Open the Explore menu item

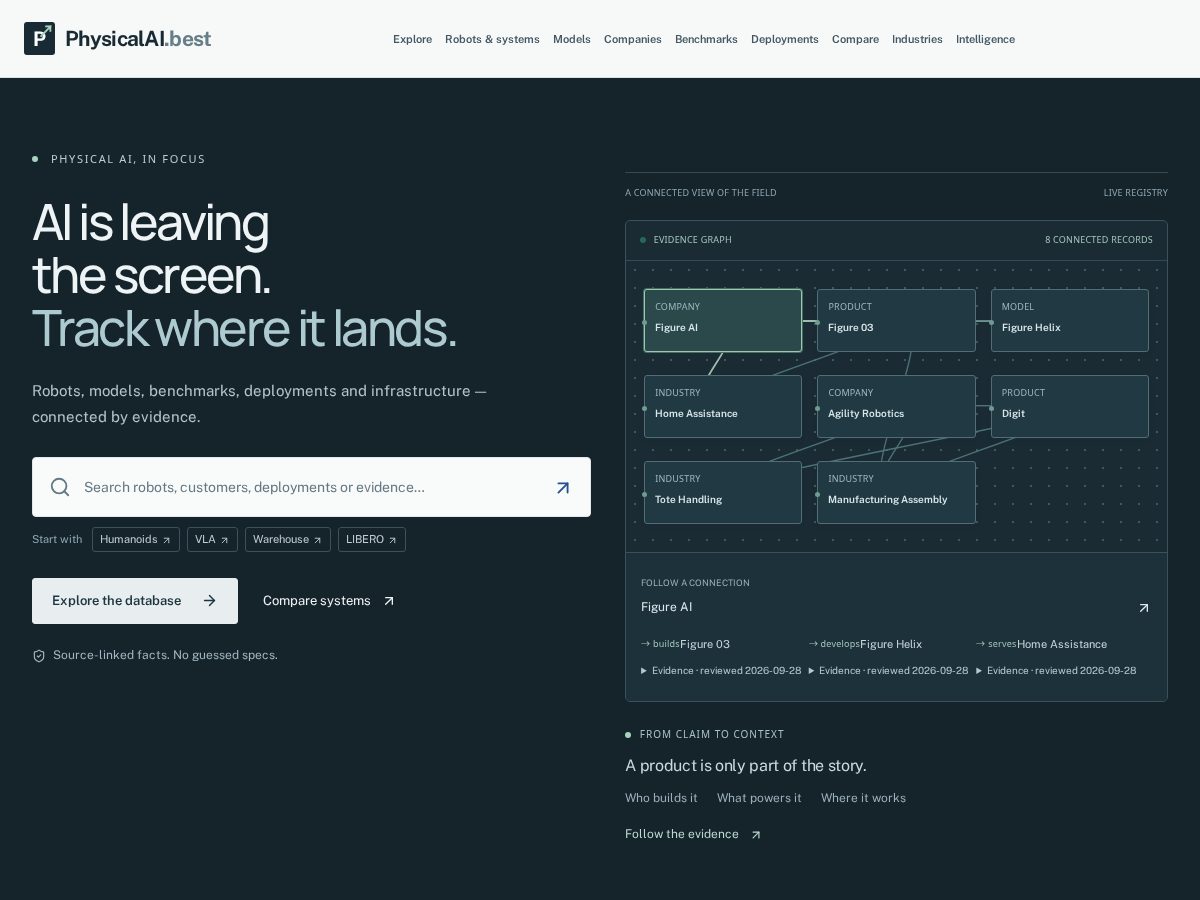pyautogui.click(x=412, y=39)
